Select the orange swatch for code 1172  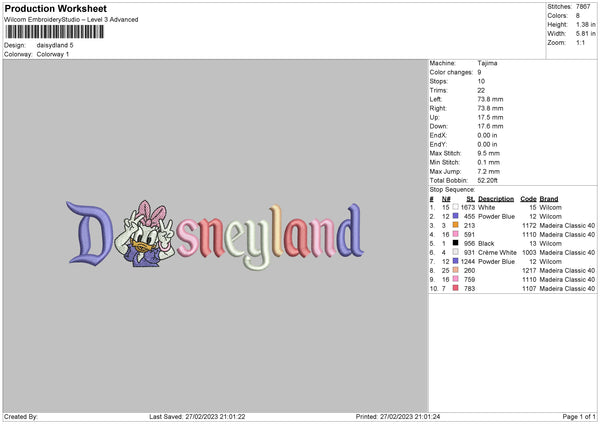pos(455,225)
